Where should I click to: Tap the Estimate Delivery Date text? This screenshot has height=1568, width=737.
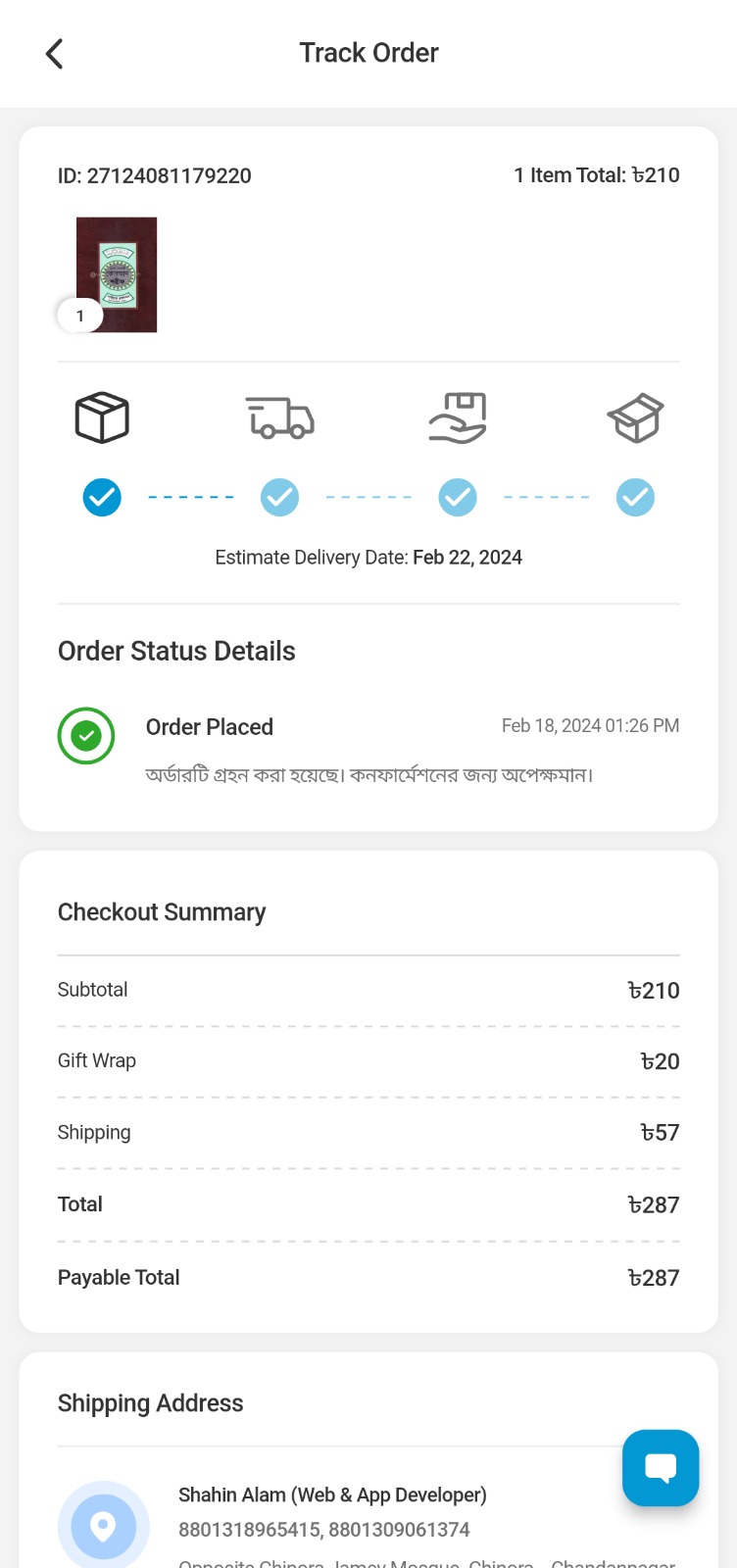coord(368,558)
